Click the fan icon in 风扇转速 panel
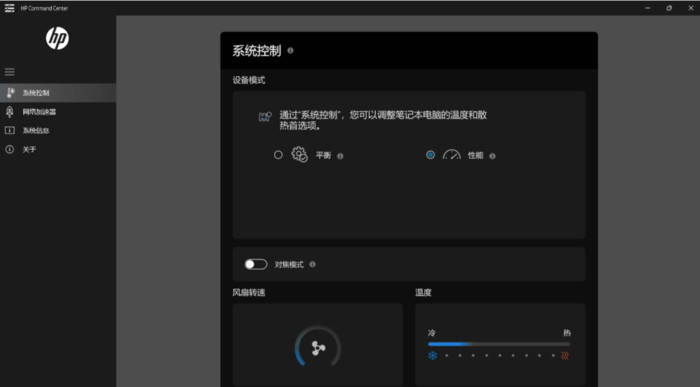This screenshot has height=387, width=700. [318, 348]
